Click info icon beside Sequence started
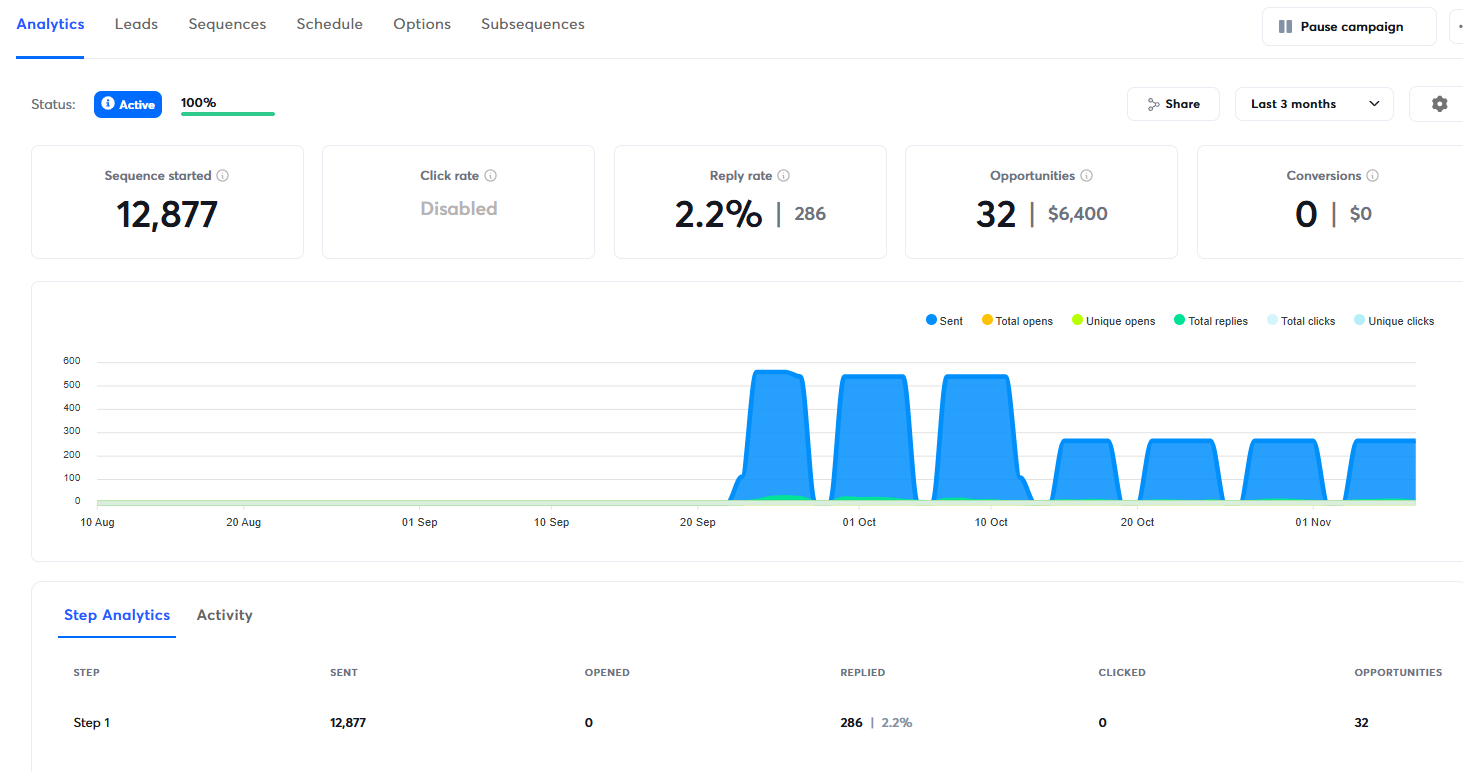The height and width of the screenshot is (772, 1463). tap(223, 176)
